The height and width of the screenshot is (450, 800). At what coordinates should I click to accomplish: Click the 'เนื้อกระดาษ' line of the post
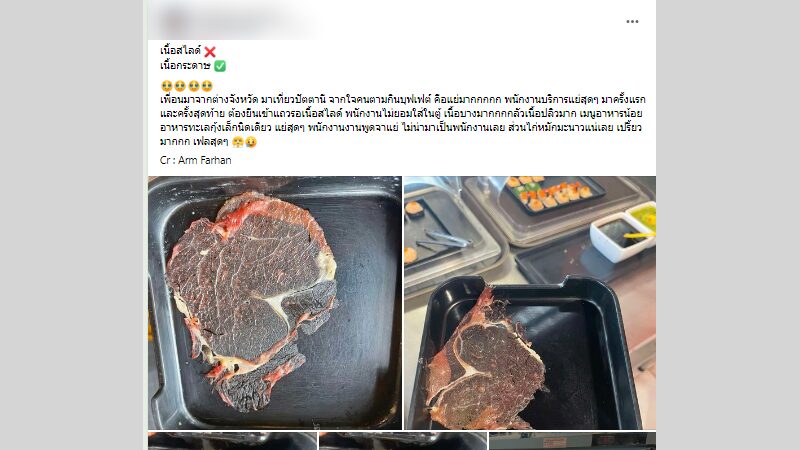coord(185,65)
